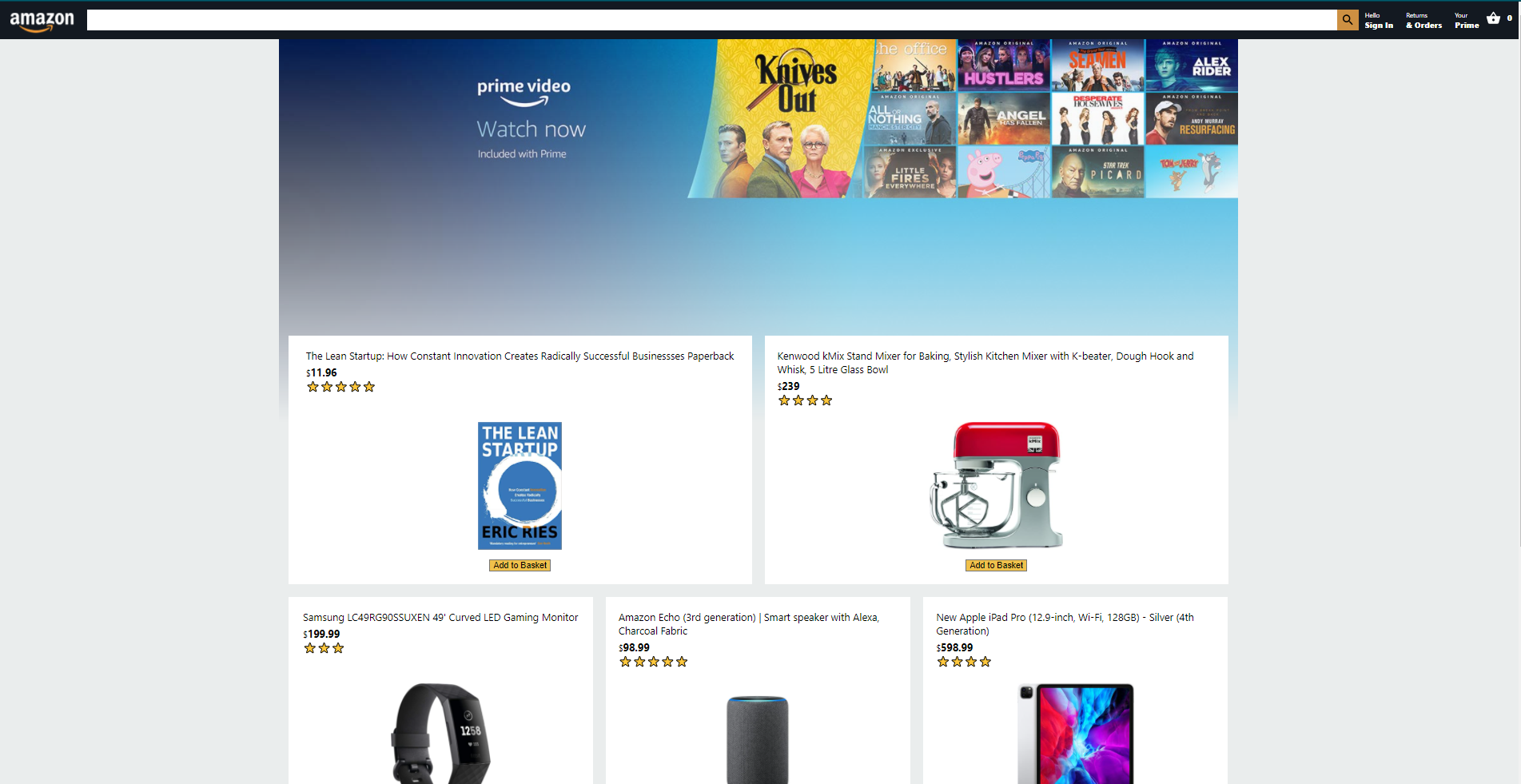Click the Prime Video logo on banner
This screenshot has width=1521, height=784.
point(524,92)
